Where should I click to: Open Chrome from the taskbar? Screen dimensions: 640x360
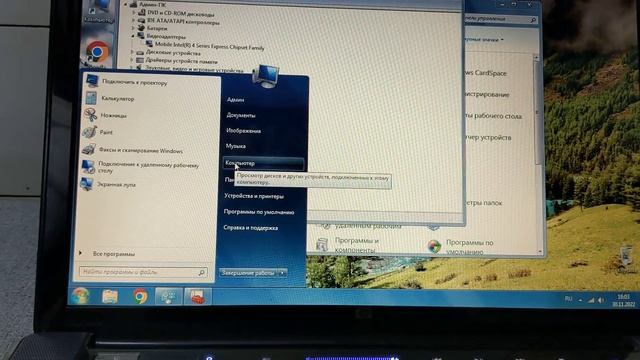point(140,296)
